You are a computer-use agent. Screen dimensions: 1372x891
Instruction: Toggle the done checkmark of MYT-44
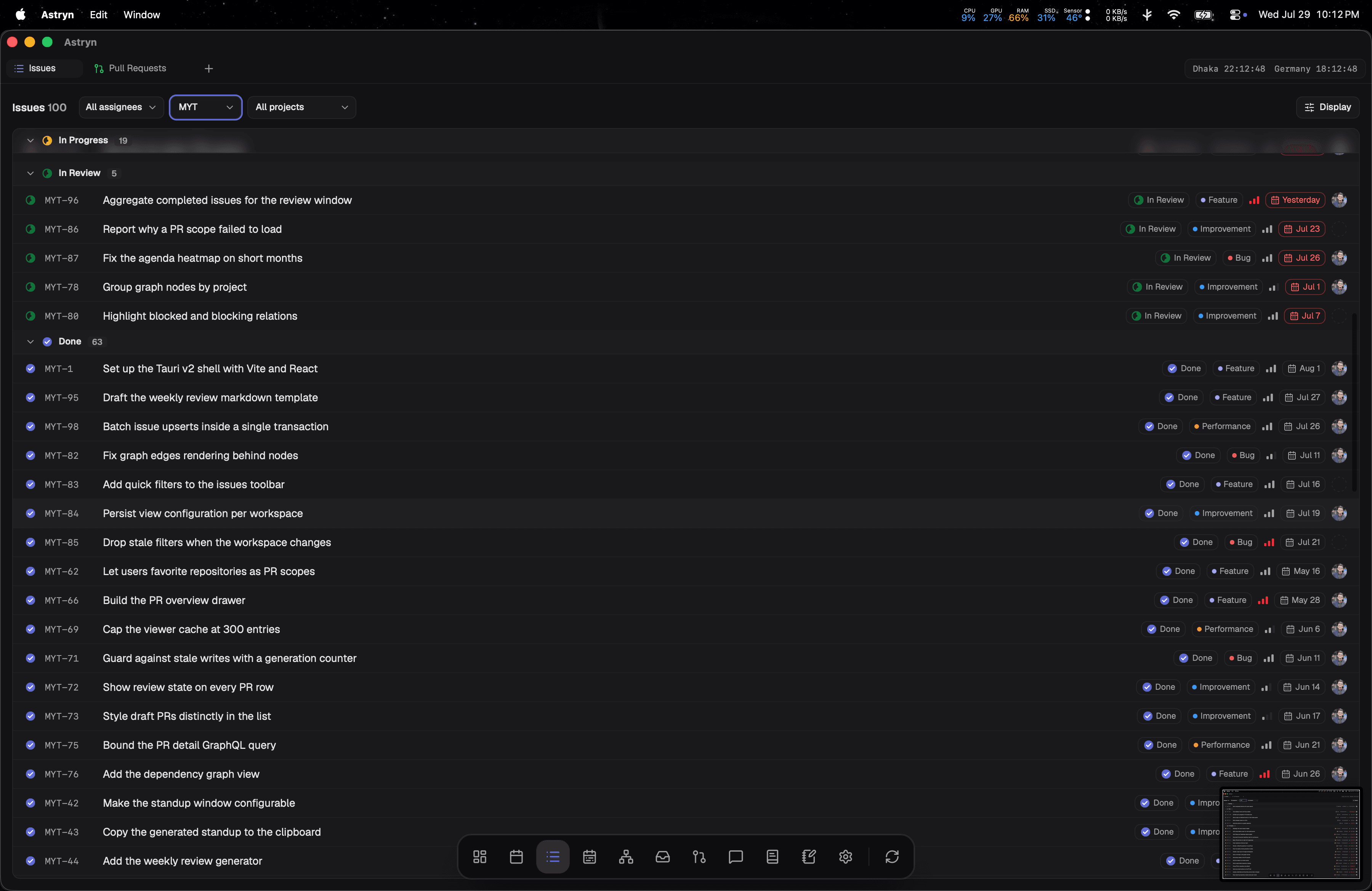tap(30, 861)
